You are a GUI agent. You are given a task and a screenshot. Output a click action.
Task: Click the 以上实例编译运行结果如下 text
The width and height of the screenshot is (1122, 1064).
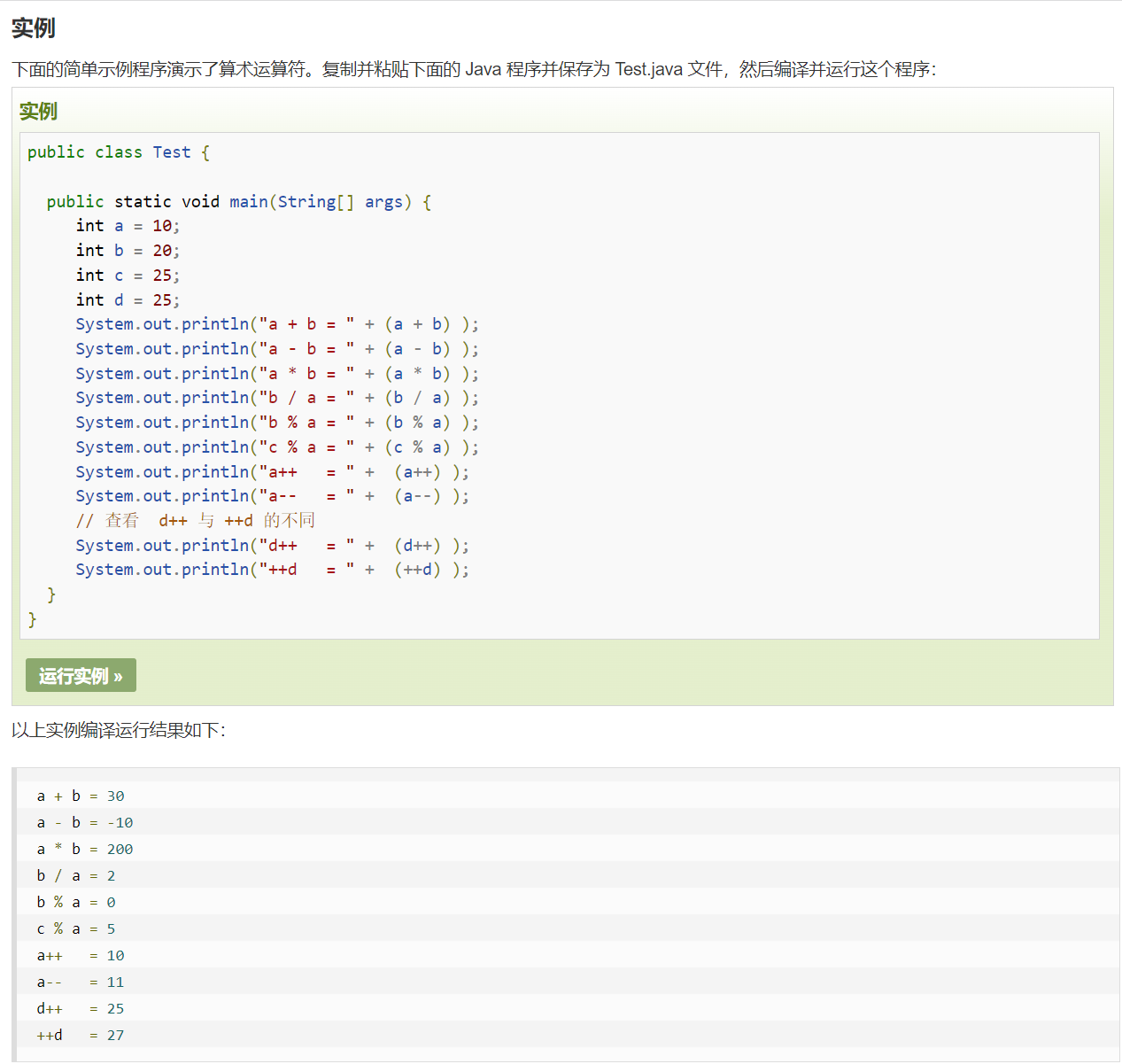(x=119, y=730)
